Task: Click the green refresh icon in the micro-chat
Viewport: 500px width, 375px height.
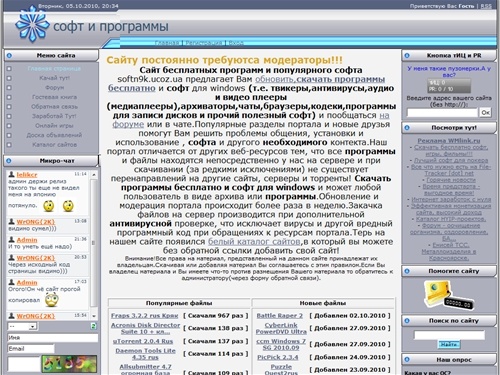Action: coord(94,326)
